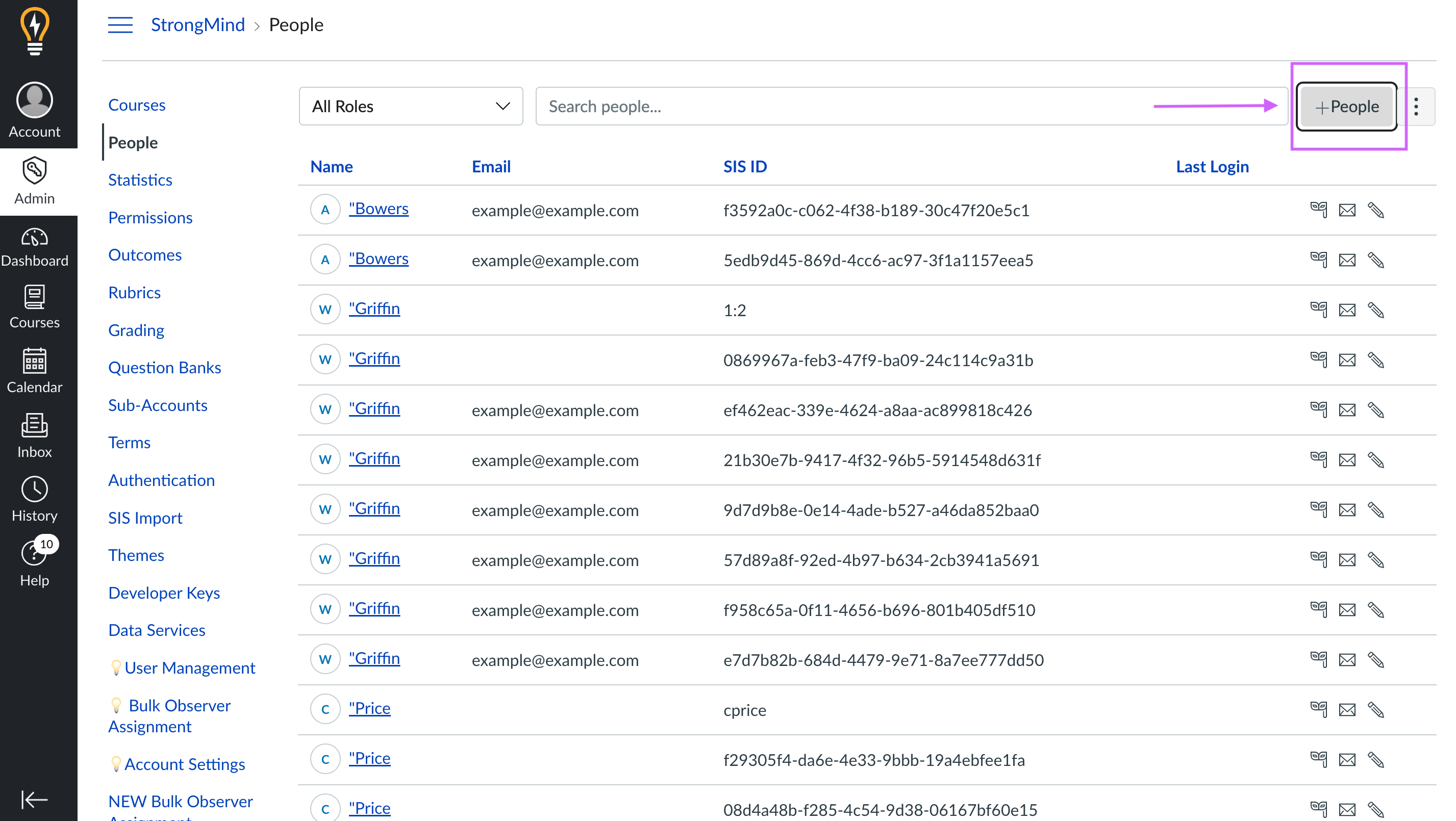Sort table by Last Login column
The height and width of the screenshot is (821, 1456).
click(1212, 166)
